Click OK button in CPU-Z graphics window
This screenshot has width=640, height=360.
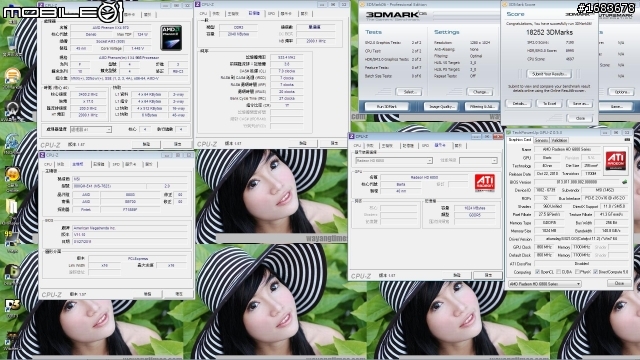click(x=488, y=276)
